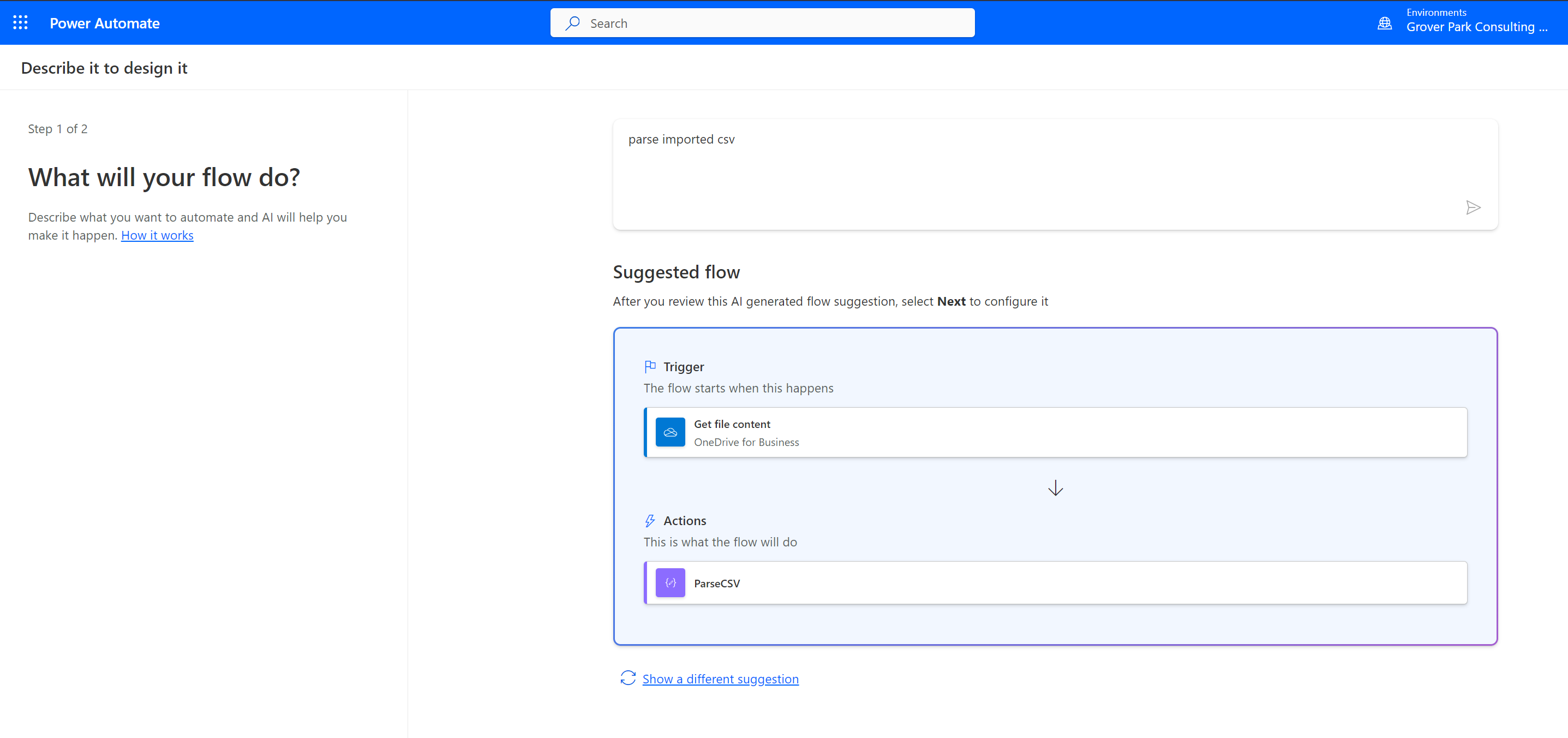Click 'Show a different suggestion' link

pos(720,679)
